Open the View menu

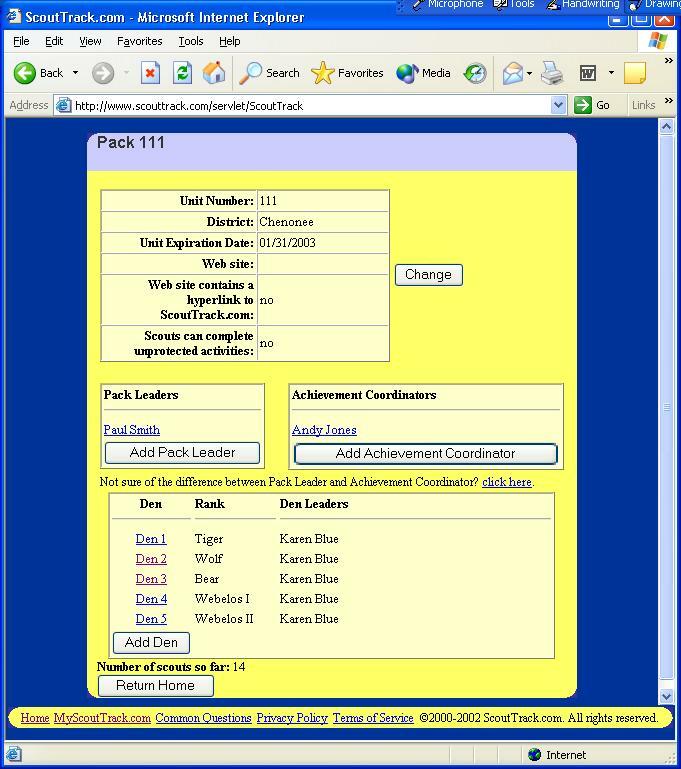[90, 41]
